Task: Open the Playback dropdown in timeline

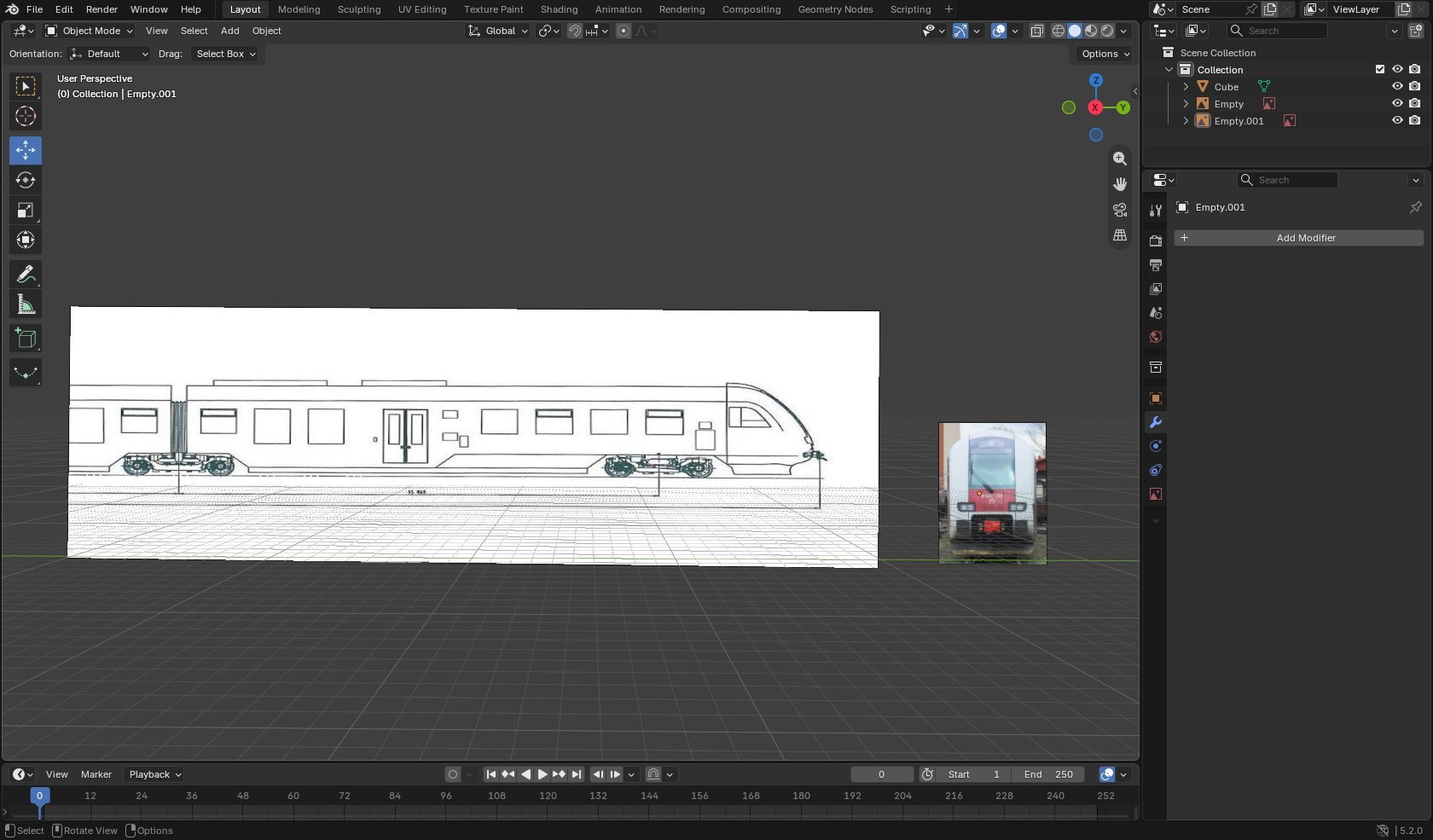Action: click(154, 774)
